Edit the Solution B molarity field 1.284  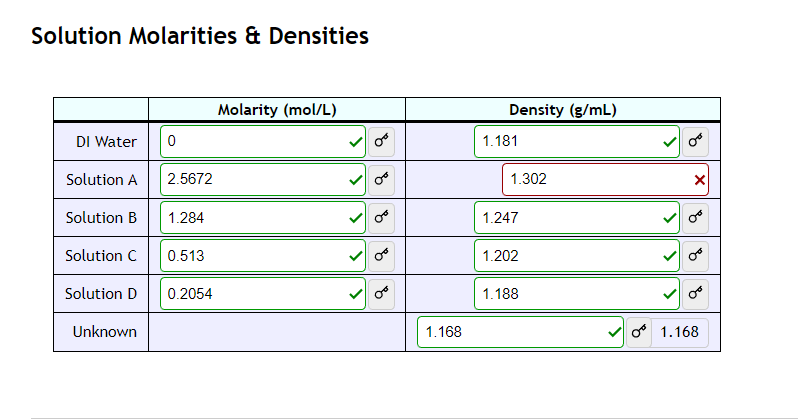coord(263,217)
